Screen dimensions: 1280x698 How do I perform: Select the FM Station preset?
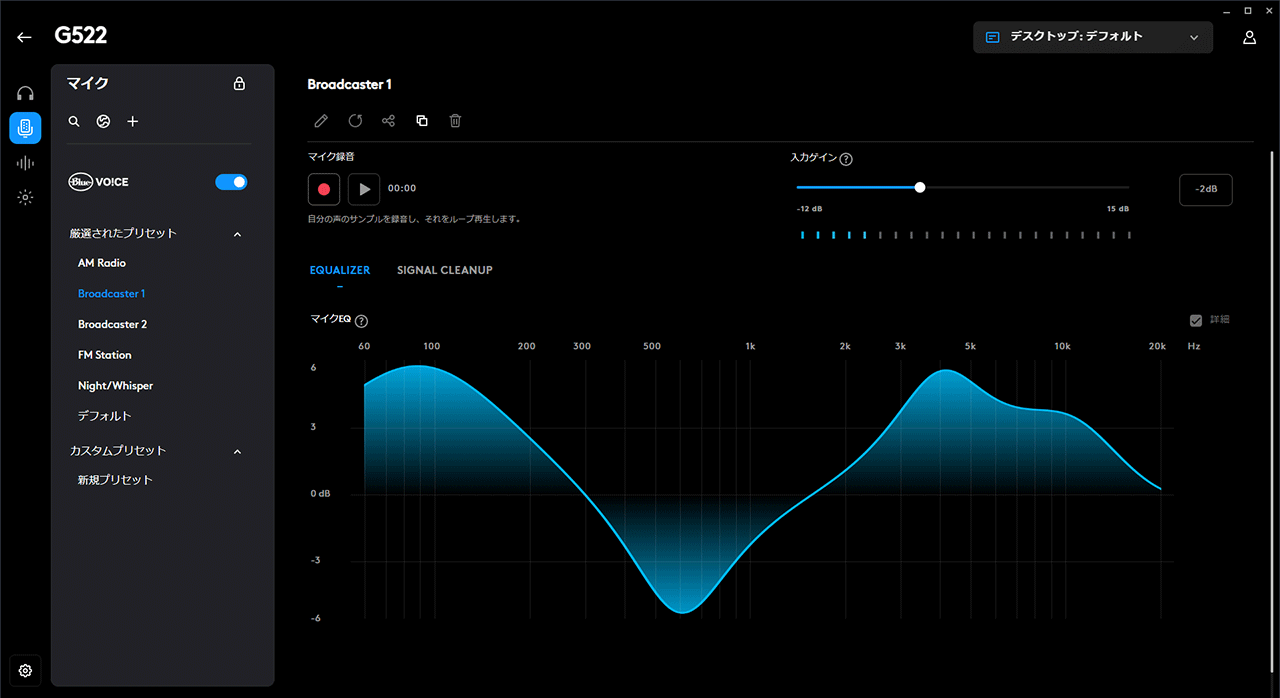(x=105, y=355)
